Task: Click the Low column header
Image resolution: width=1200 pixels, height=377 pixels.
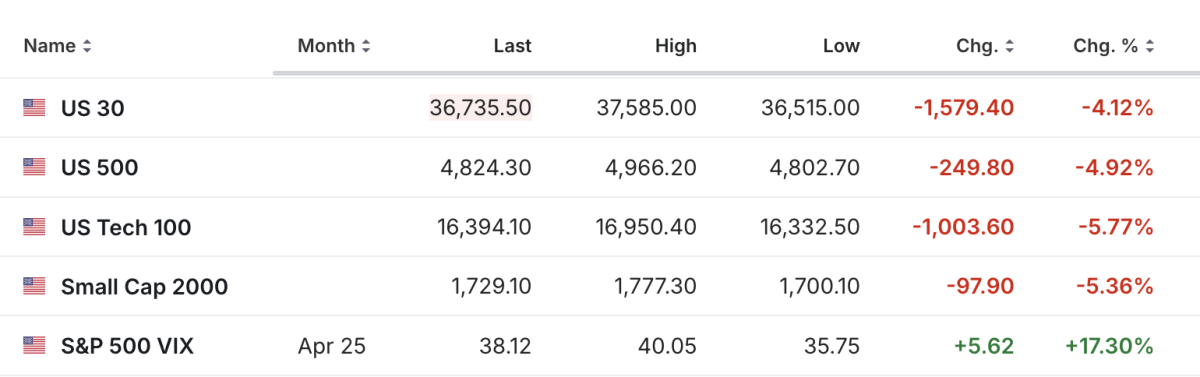Action: 841,46
